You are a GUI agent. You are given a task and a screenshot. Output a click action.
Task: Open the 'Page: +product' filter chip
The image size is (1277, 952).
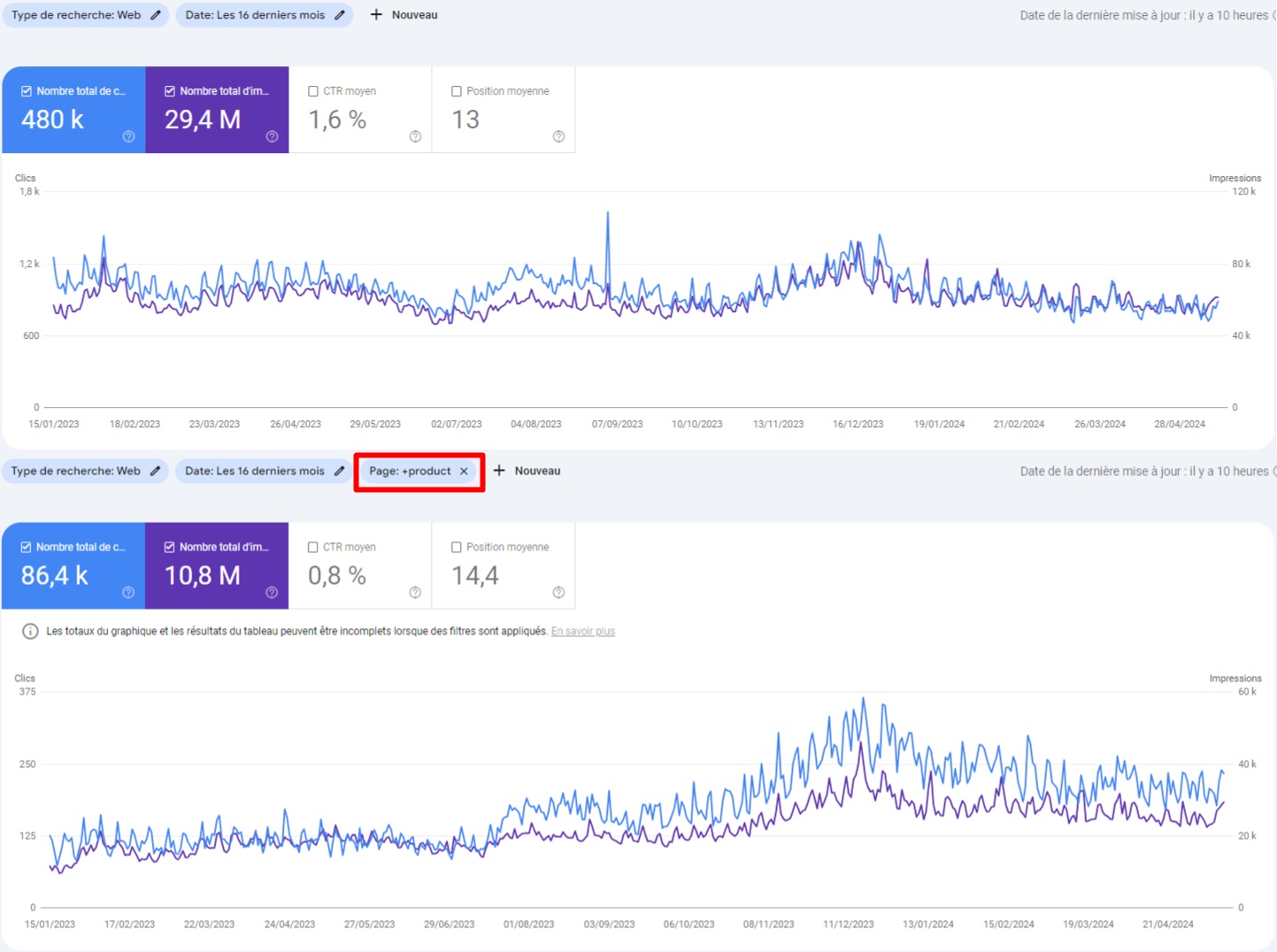[410, 472]
